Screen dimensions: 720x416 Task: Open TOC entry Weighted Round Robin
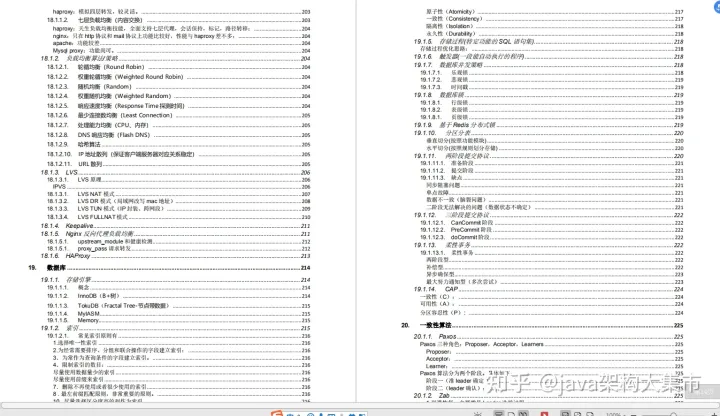tap(179, 77)
